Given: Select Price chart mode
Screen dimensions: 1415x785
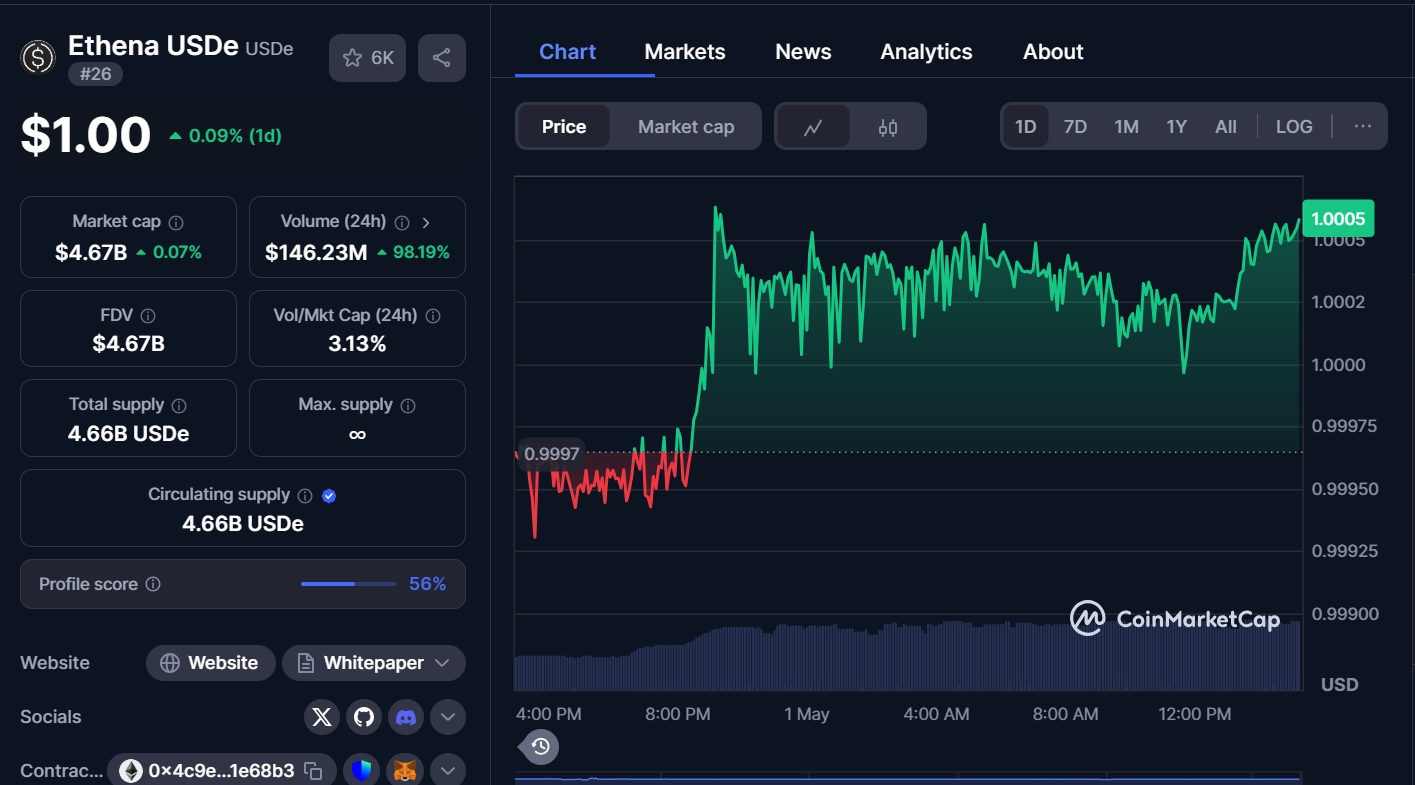Looking at the screenshot, I should click(564, 127).
